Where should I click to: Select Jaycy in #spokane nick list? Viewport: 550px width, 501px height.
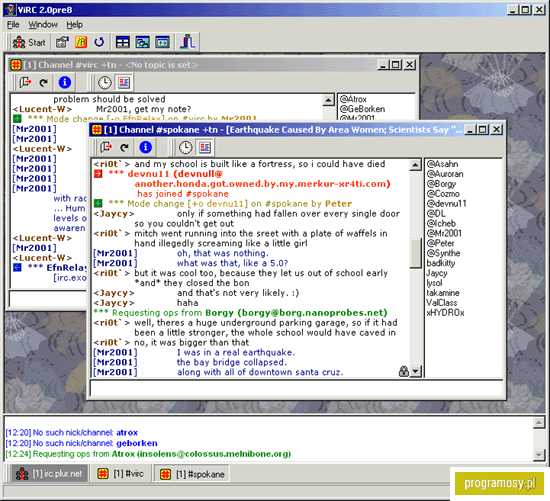[437, 273]
